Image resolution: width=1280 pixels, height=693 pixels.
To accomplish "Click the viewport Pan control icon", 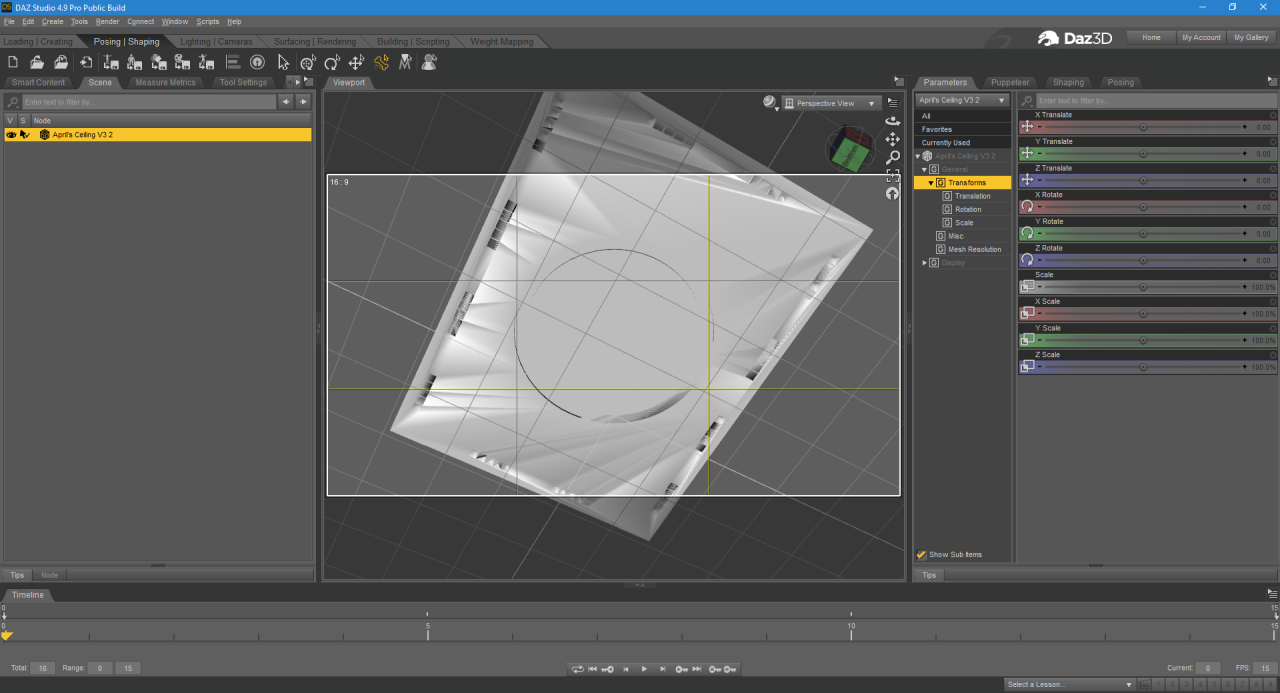I will pos(892,139).
